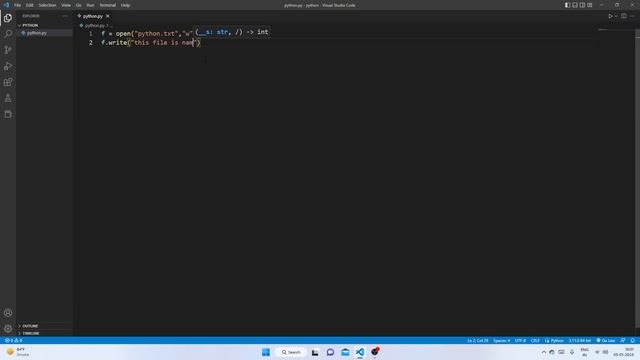Image resolution: width=640 pixels, height=360 pixels.
Task: Click the feedback icon in status bar
Action: click(x=623, y=340)
